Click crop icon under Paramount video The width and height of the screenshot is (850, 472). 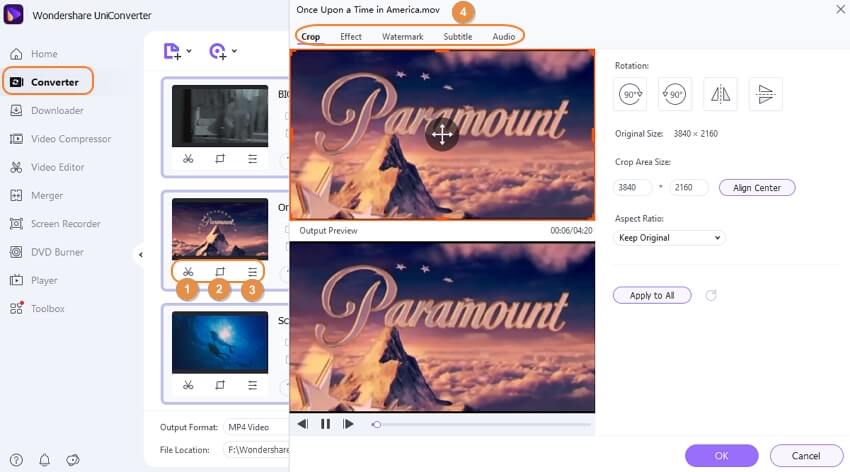point(220,271)
